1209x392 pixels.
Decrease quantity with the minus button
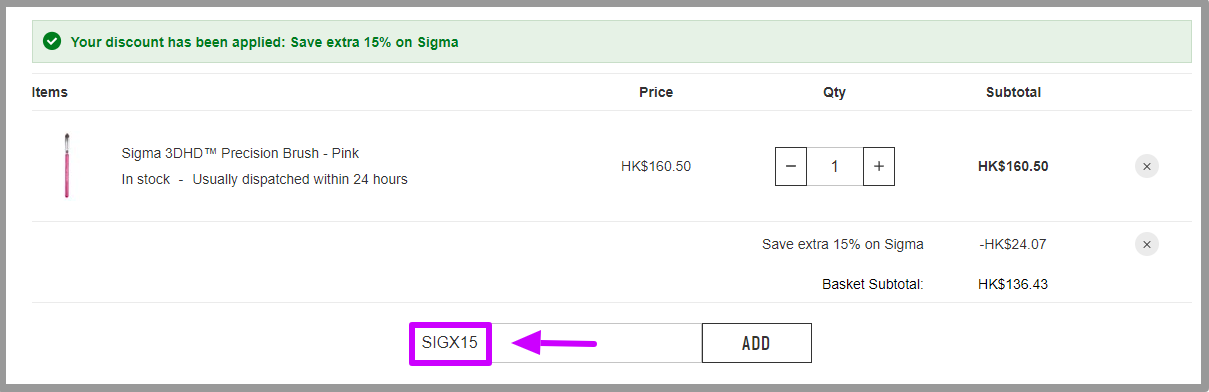click(x=791, y=166)
